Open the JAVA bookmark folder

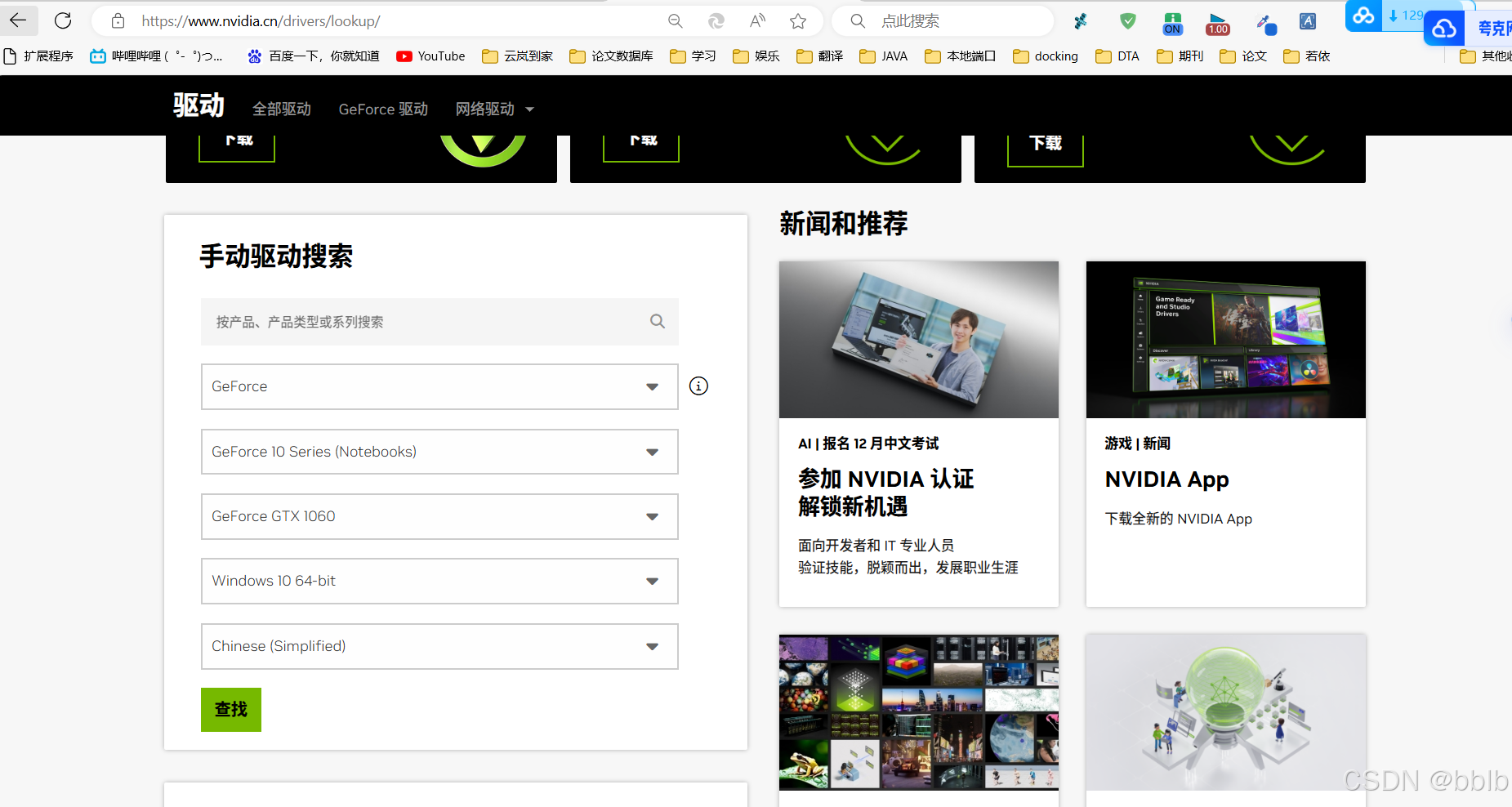[884, 56]
